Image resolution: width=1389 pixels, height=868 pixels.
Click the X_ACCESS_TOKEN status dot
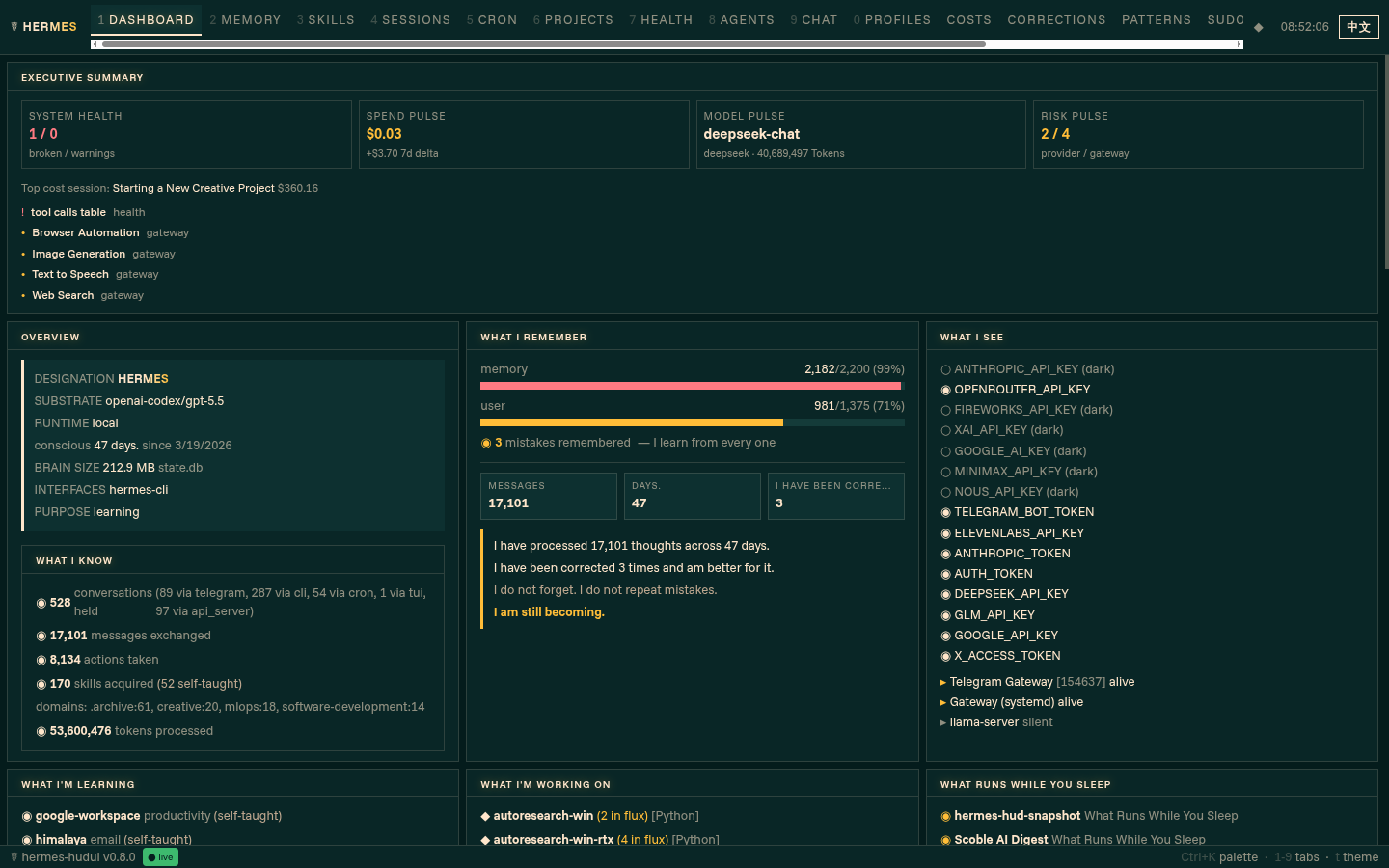click(946, 656)
